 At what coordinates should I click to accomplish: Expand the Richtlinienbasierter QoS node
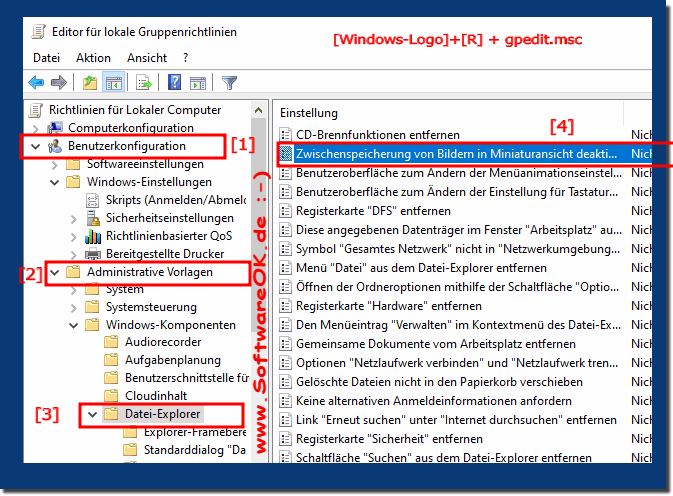tap(73, 236)
